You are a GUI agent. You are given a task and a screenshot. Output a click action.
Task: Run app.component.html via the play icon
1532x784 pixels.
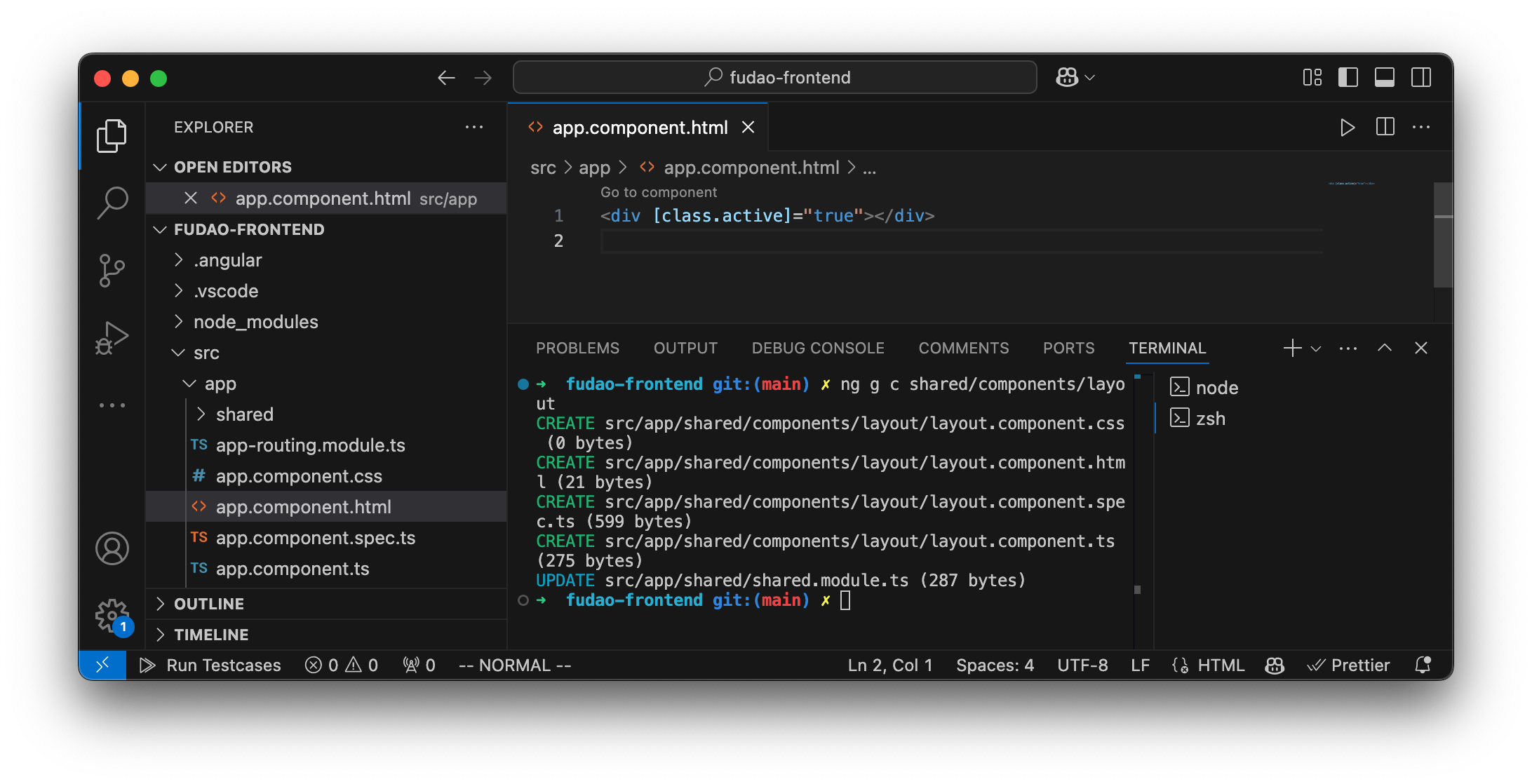point(1347,127)
